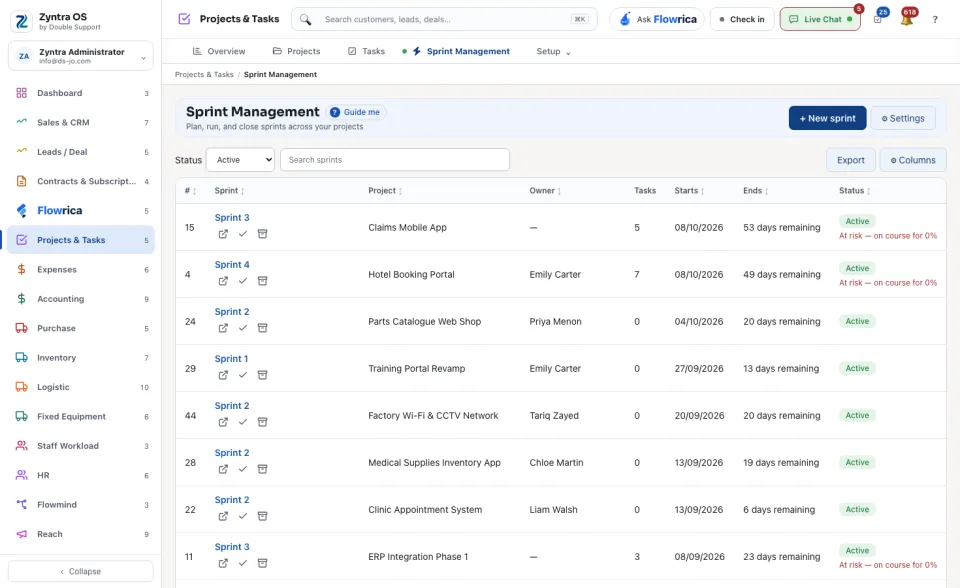
Task: Click the help question mark icon
Action: (935, 20)
